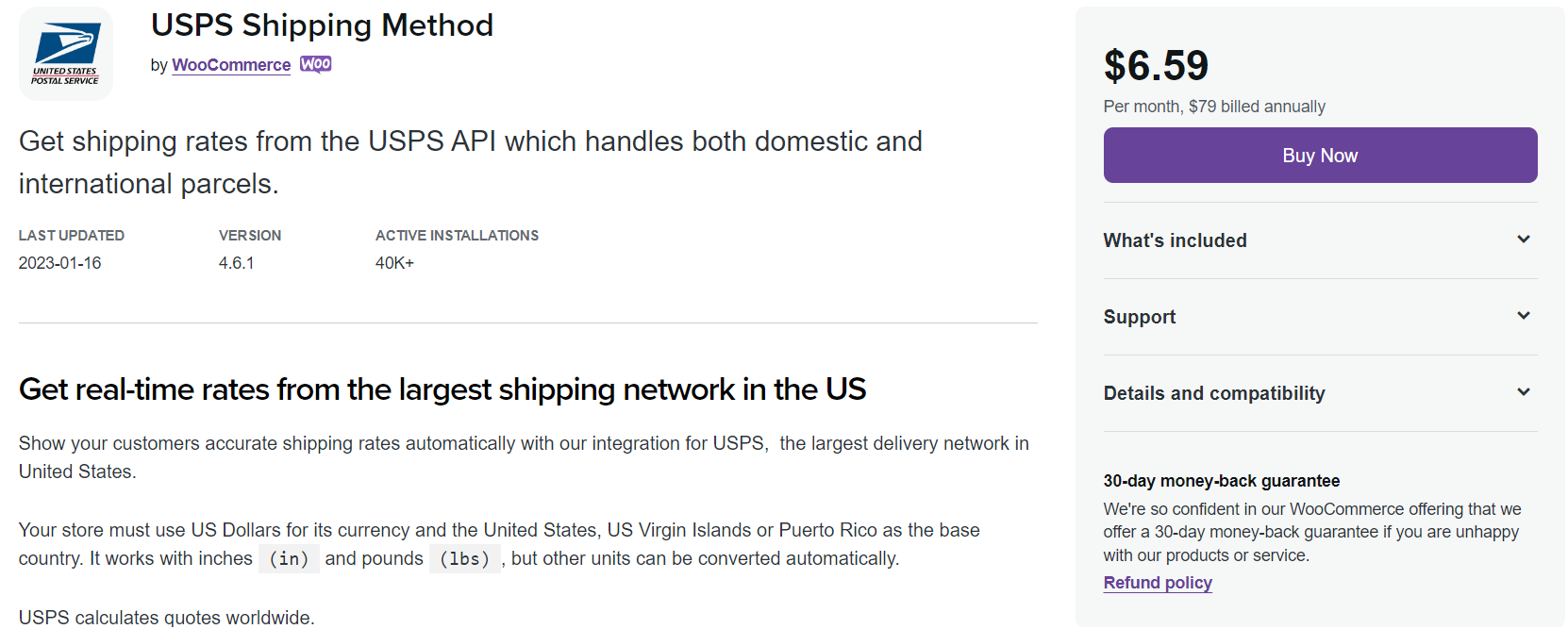1568x629 pixels.
Task: Click the Buy Now button
Action: (x=1320, y=155)
